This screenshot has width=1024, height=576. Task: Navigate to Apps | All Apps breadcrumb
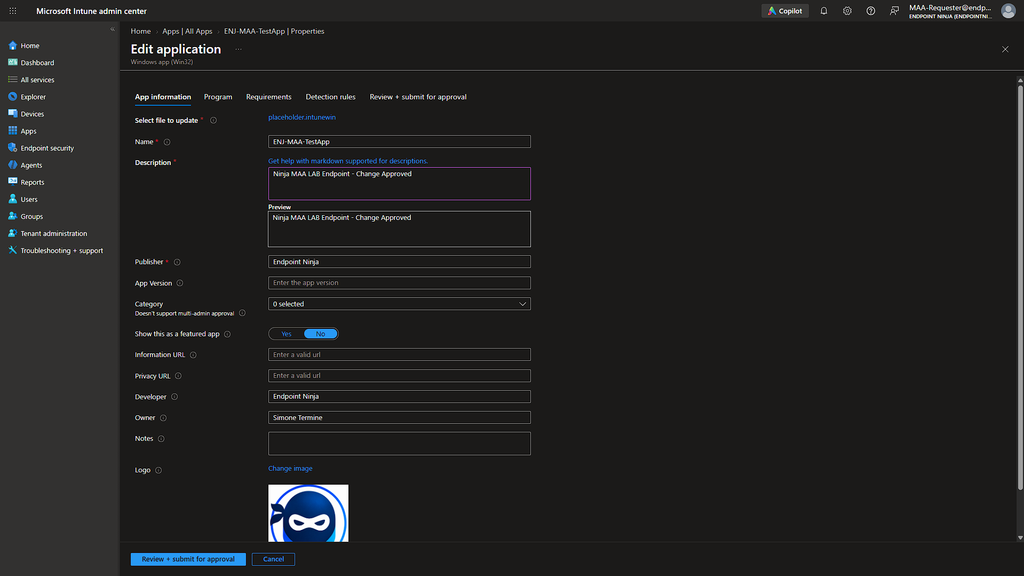click(x=187, y=31)
